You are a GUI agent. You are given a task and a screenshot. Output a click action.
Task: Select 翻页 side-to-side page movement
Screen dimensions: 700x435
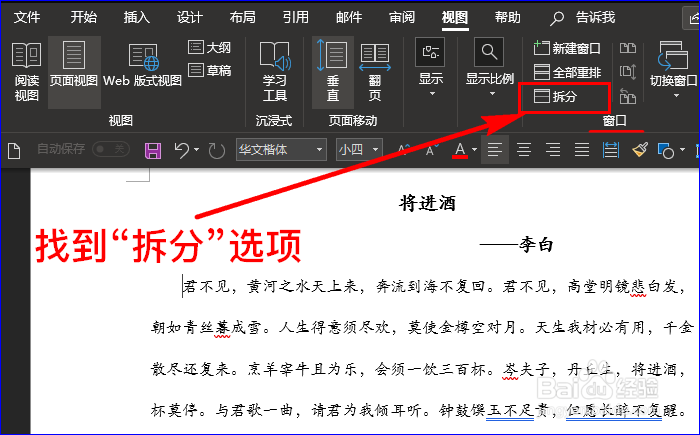pyautogui.click(x=375, y=72)
